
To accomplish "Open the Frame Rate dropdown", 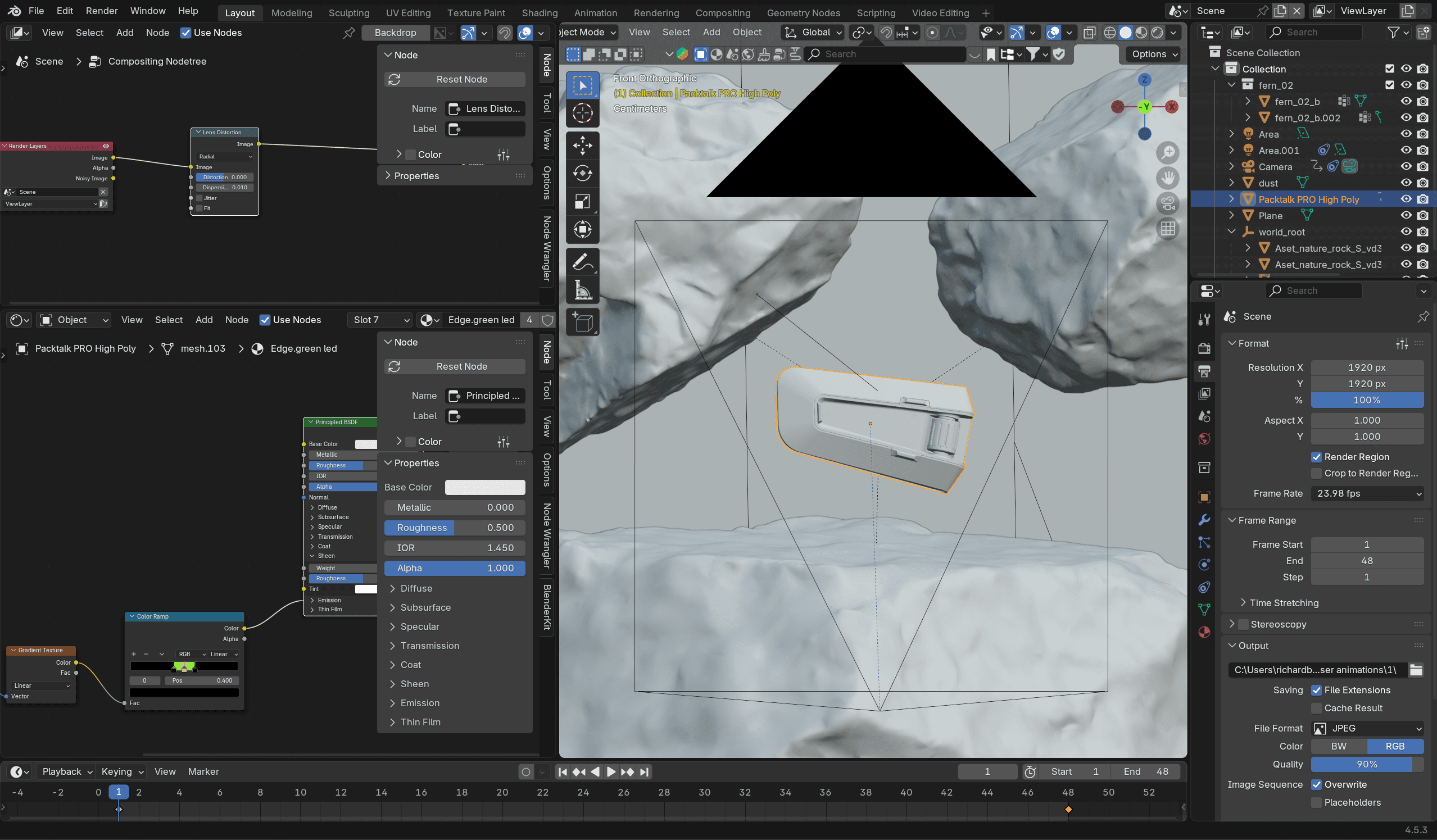I will [x=1367, y=493].
